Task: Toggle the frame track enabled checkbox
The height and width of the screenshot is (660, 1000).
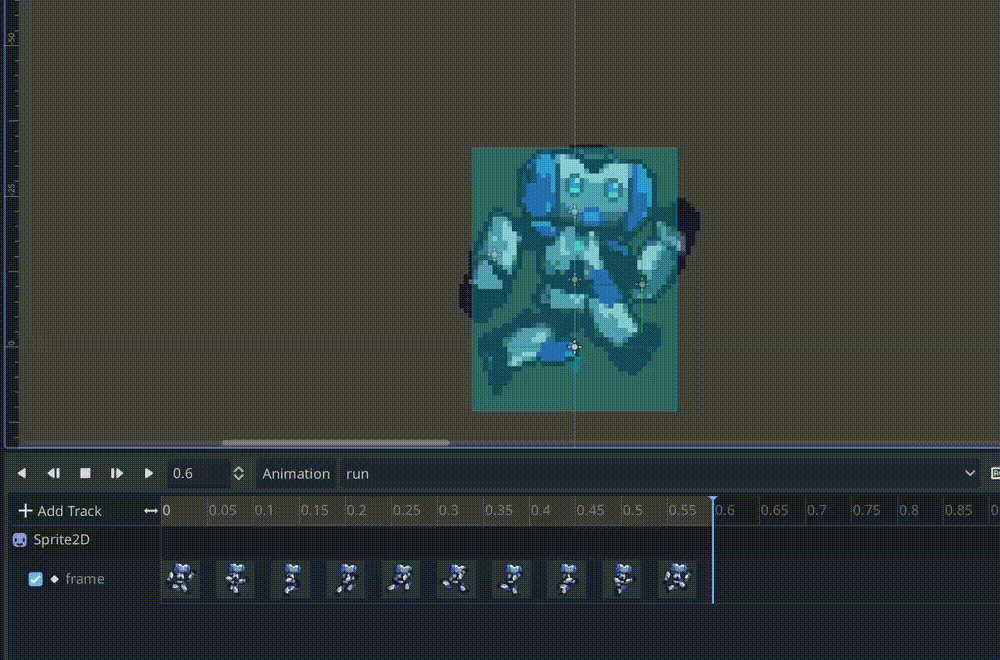Action: click(x=36, y=579)
